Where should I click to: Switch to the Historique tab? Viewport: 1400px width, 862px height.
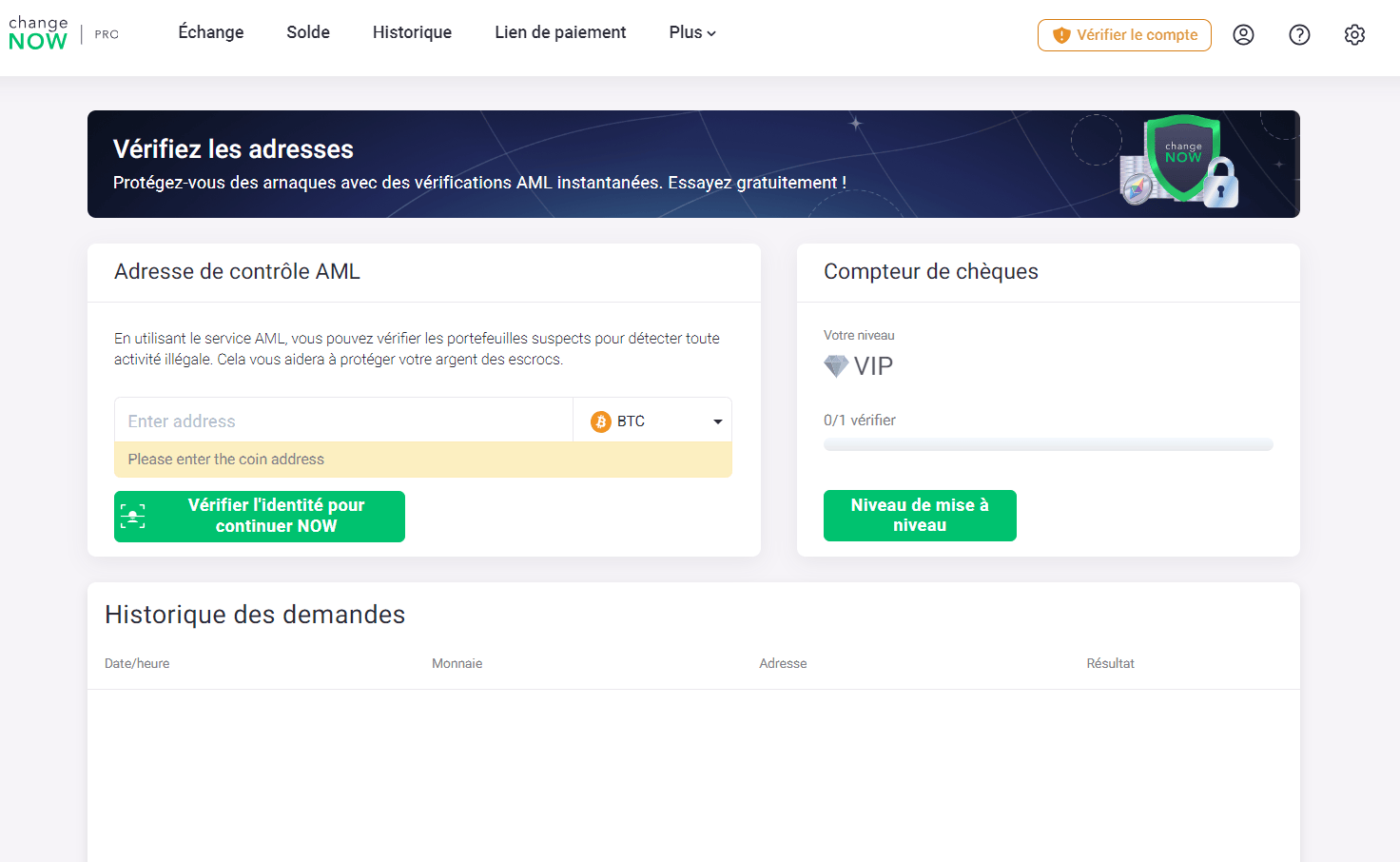click(x=412, y=31)
